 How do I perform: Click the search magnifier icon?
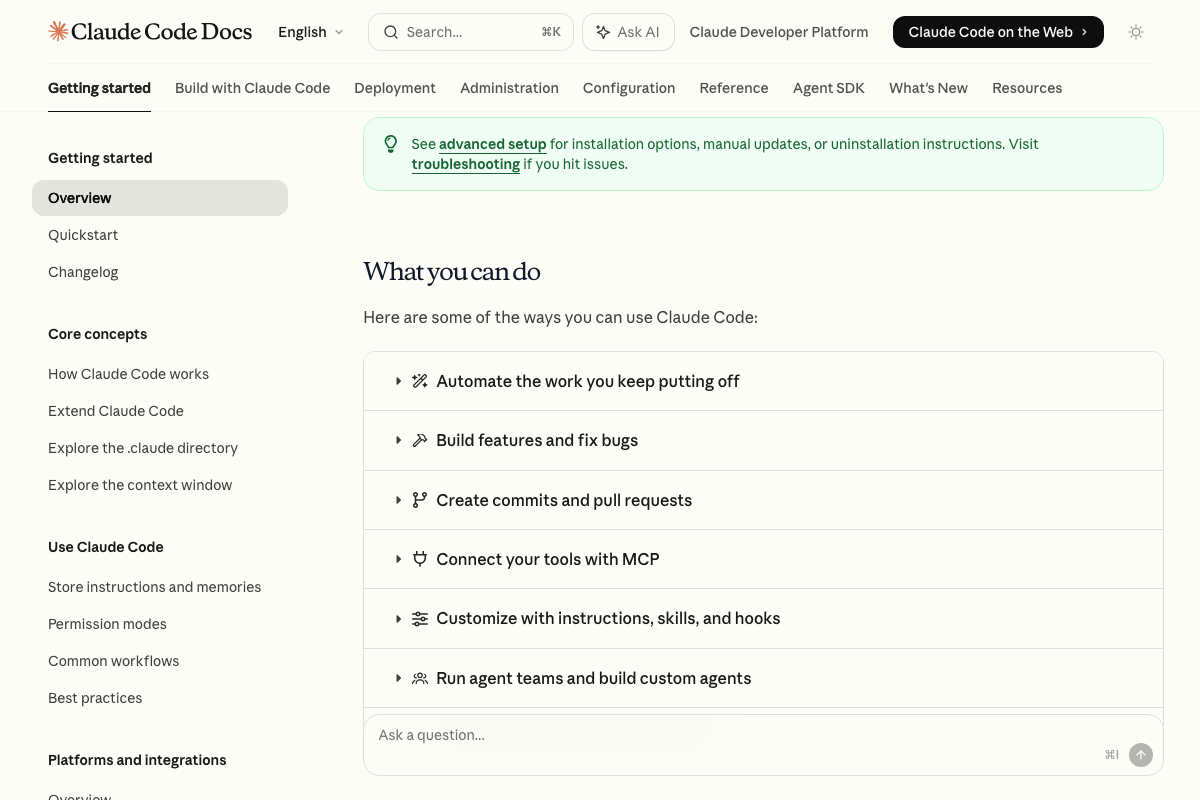click(391, 32)
